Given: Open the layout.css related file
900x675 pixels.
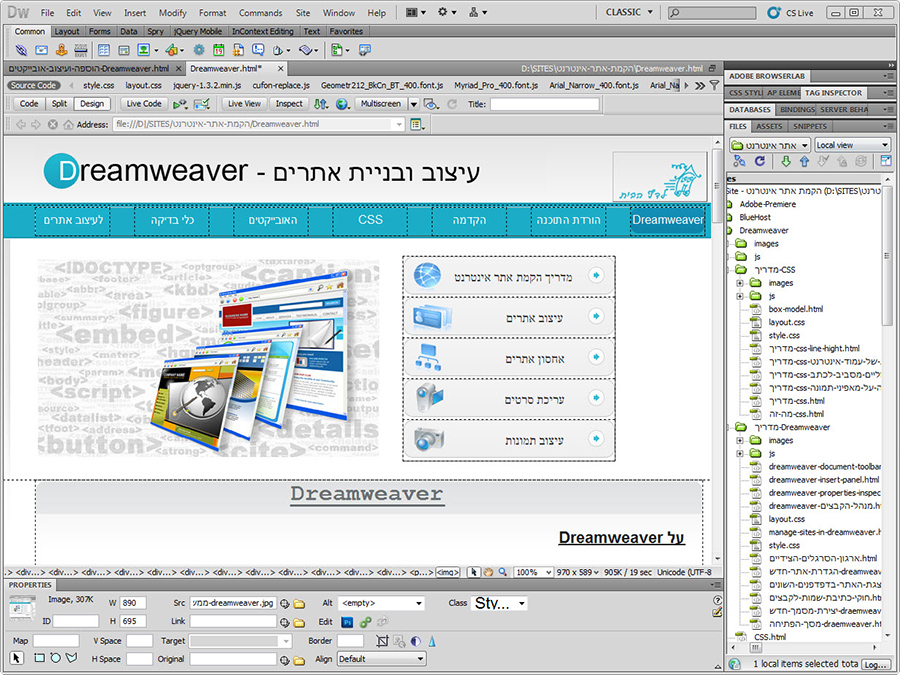Looking at the screenshot, I should (143, 86).
